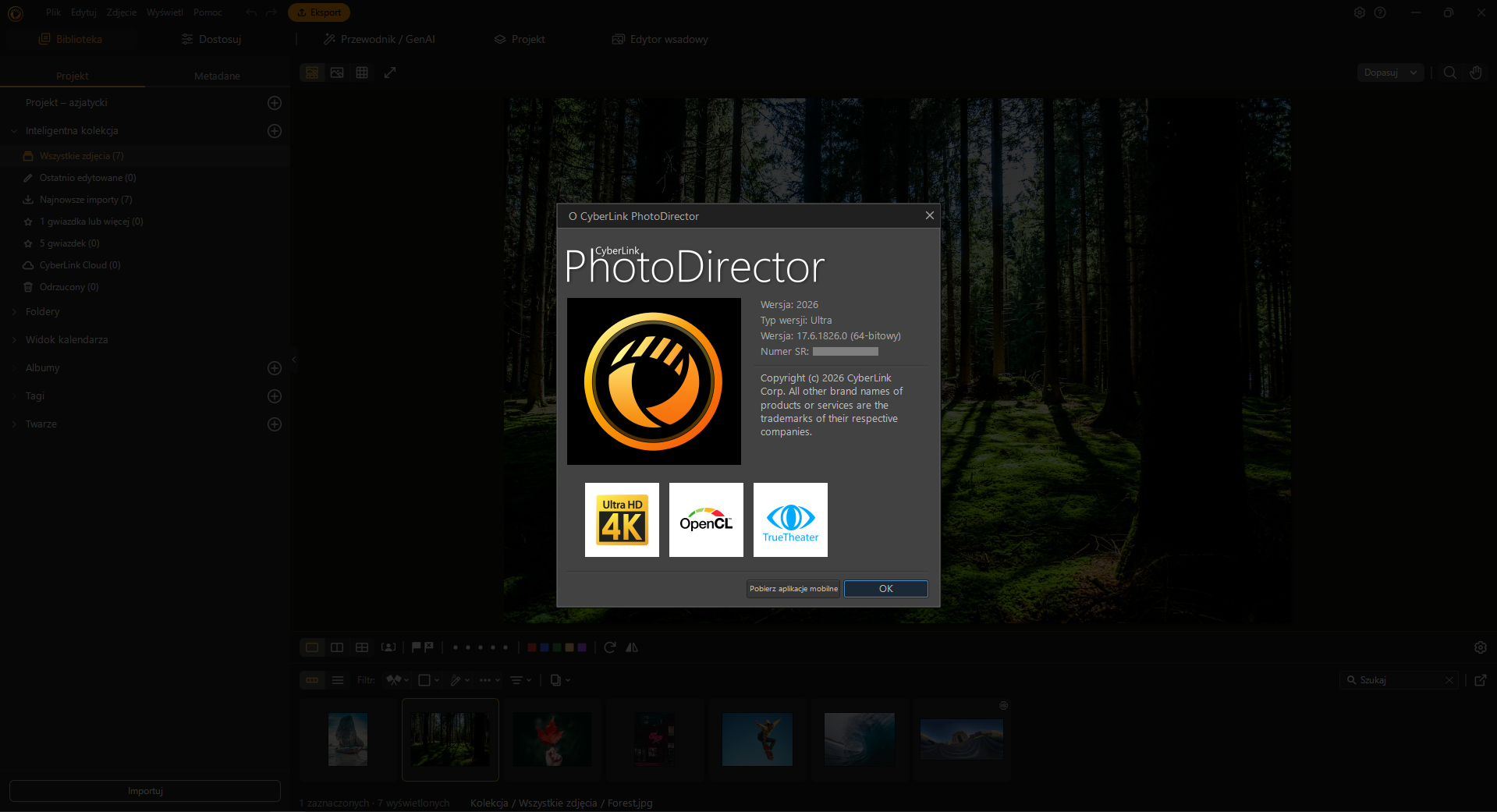The image size is (1497, 812).
Task: Expand the Twarze section
Action: pyautogui.click(x=14, y=424)
